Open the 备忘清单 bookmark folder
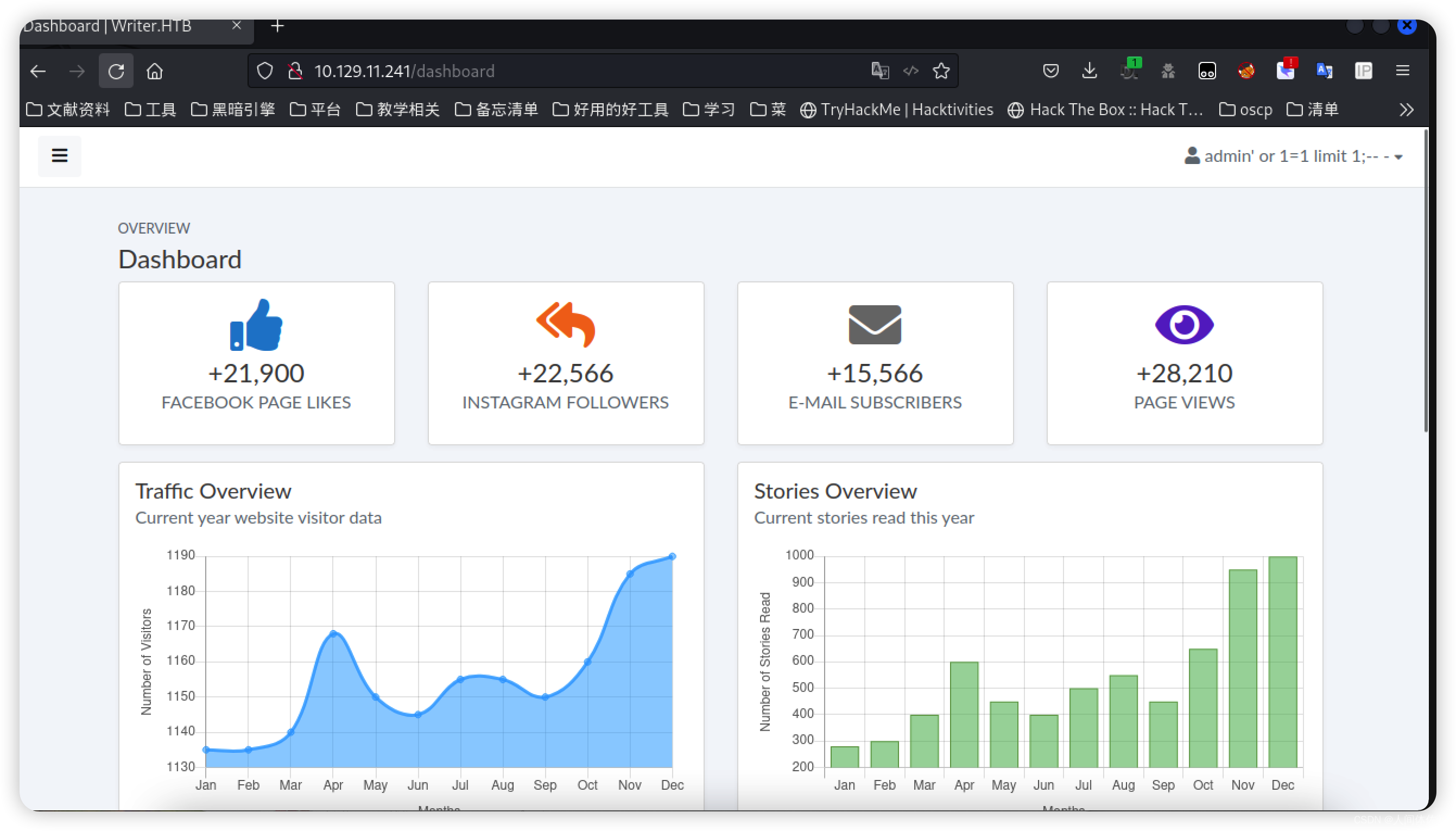This screenshot has width=1456, height=831. point(496,110)
